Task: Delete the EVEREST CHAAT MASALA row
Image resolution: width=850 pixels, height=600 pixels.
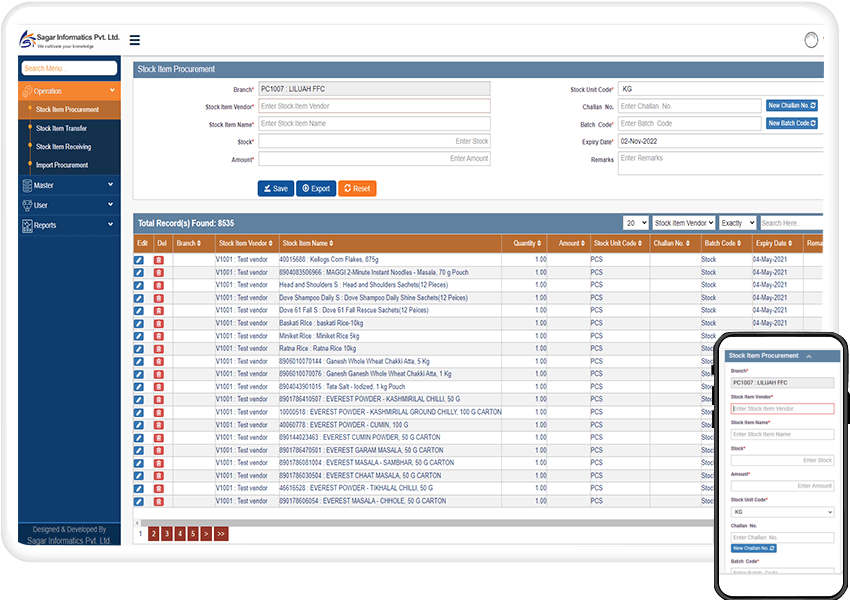Action: click(x=159, y=476)
